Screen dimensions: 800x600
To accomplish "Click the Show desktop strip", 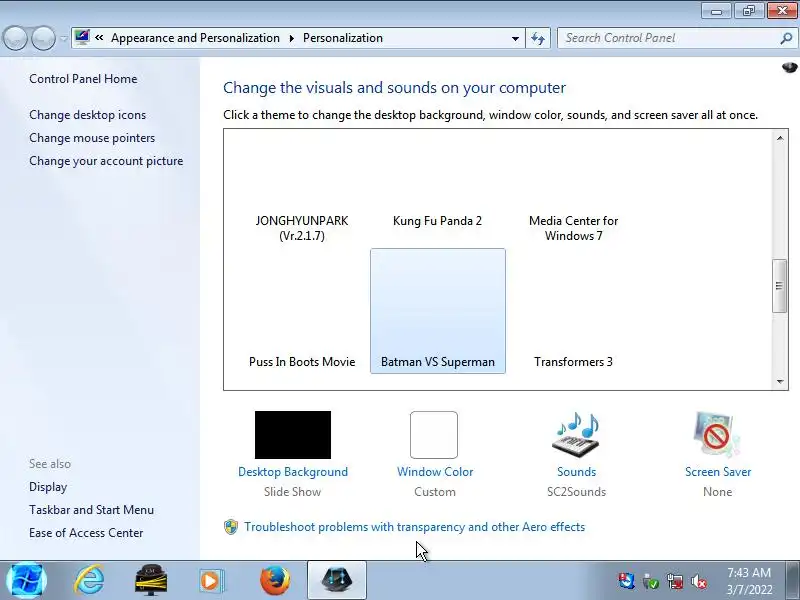I will coord(793,580).
